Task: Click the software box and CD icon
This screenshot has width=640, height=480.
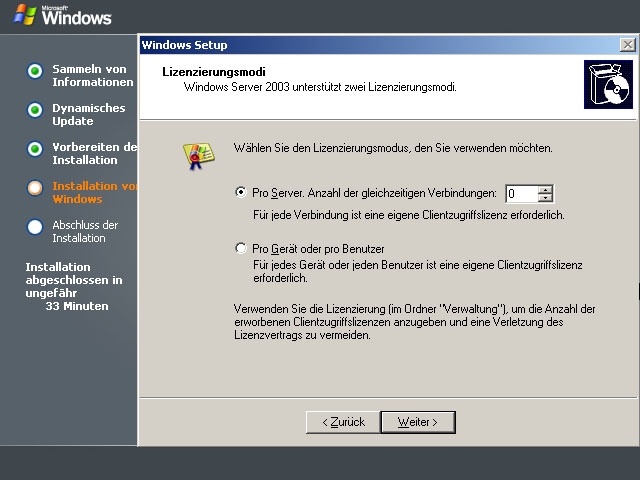Action: tap(605, 83)
